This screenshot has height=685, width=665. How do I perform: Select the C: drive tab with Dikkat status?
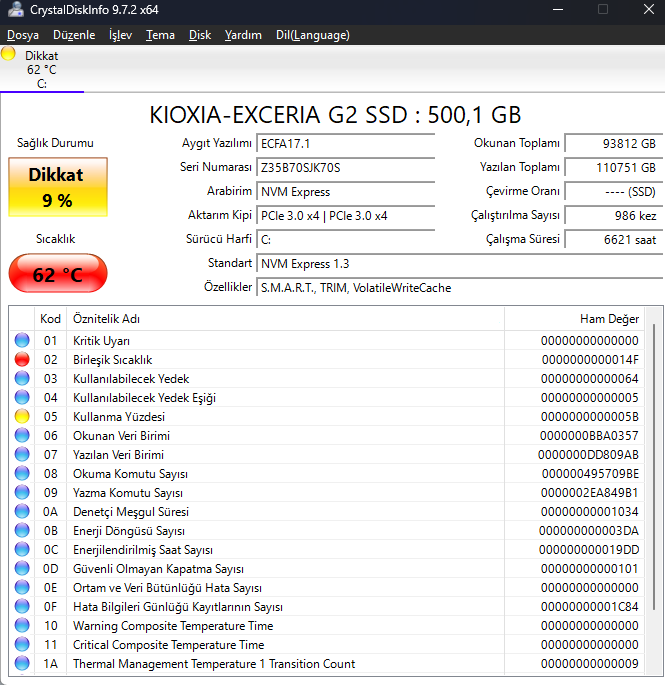coord(42,69)
